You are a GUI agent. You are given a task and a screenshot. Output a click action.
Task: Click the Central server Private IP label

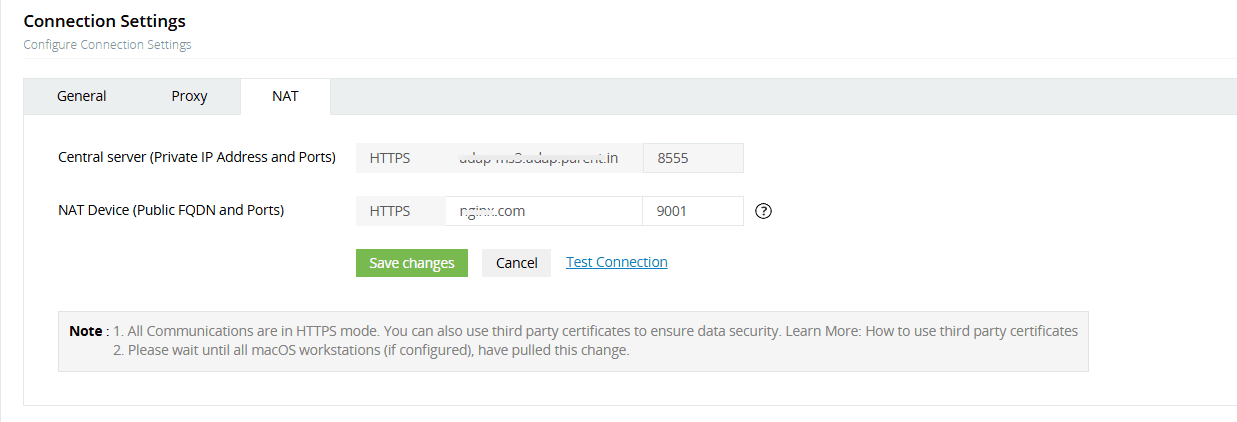[x=196, y=157]
